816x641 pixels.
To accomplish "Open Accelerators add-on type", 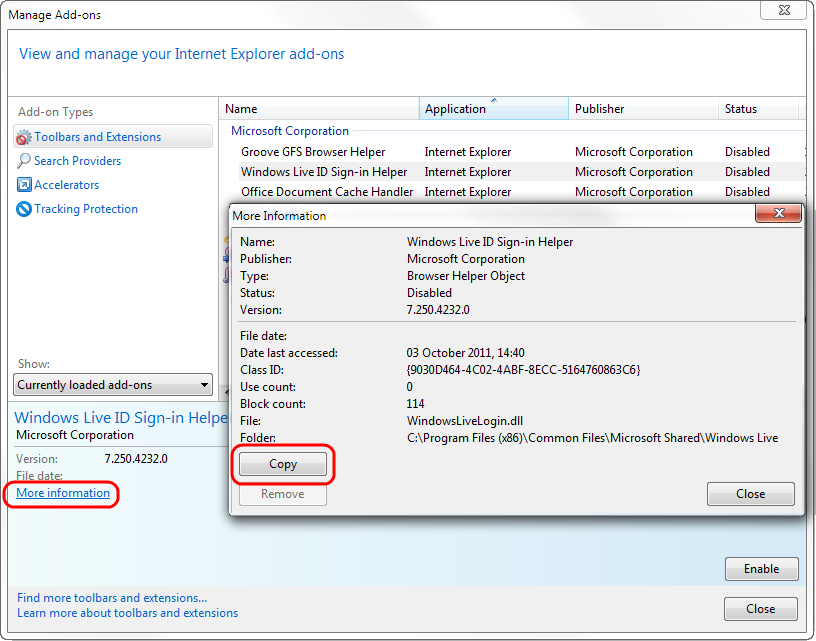I will 67,185.
